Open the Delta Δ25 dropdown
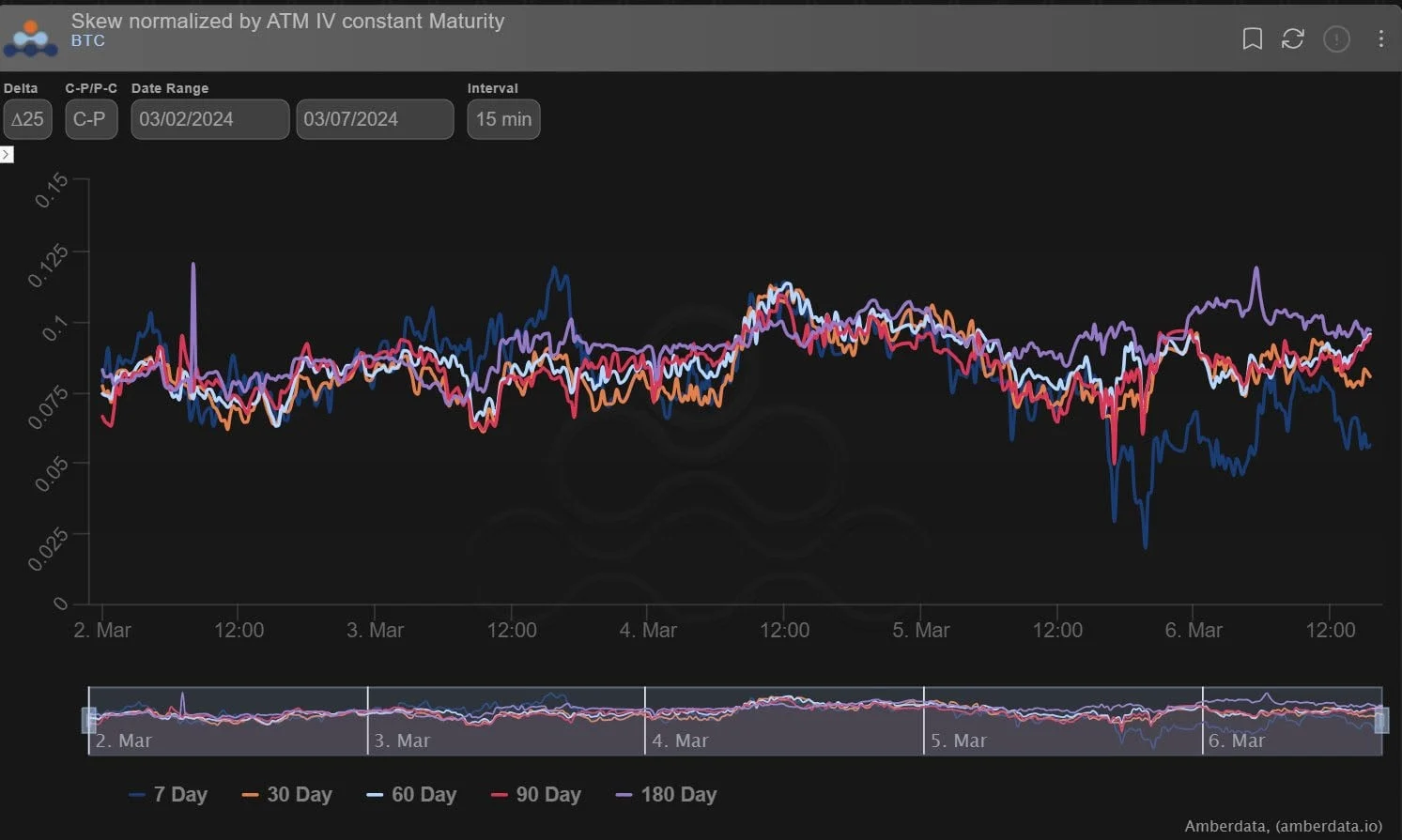Viewport: 1402px width, 840px height. pyautogui.click(x=27, y=119)
